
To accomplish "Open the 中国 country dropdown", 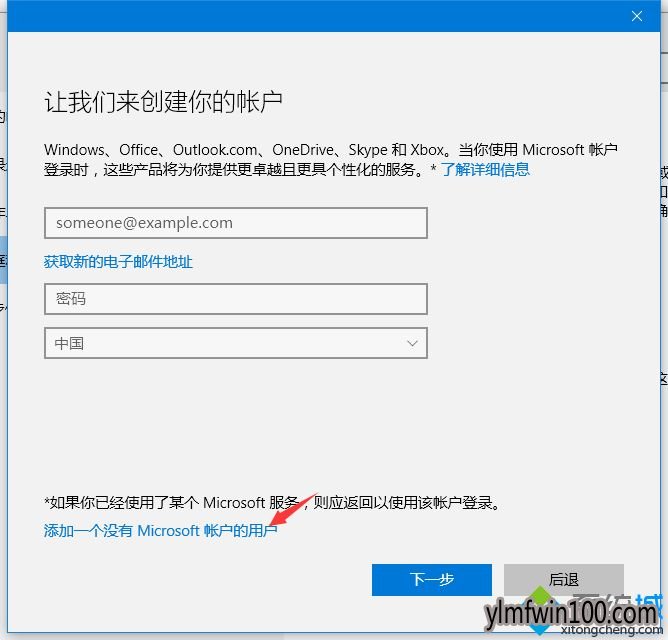I will (x=236, y=343).
